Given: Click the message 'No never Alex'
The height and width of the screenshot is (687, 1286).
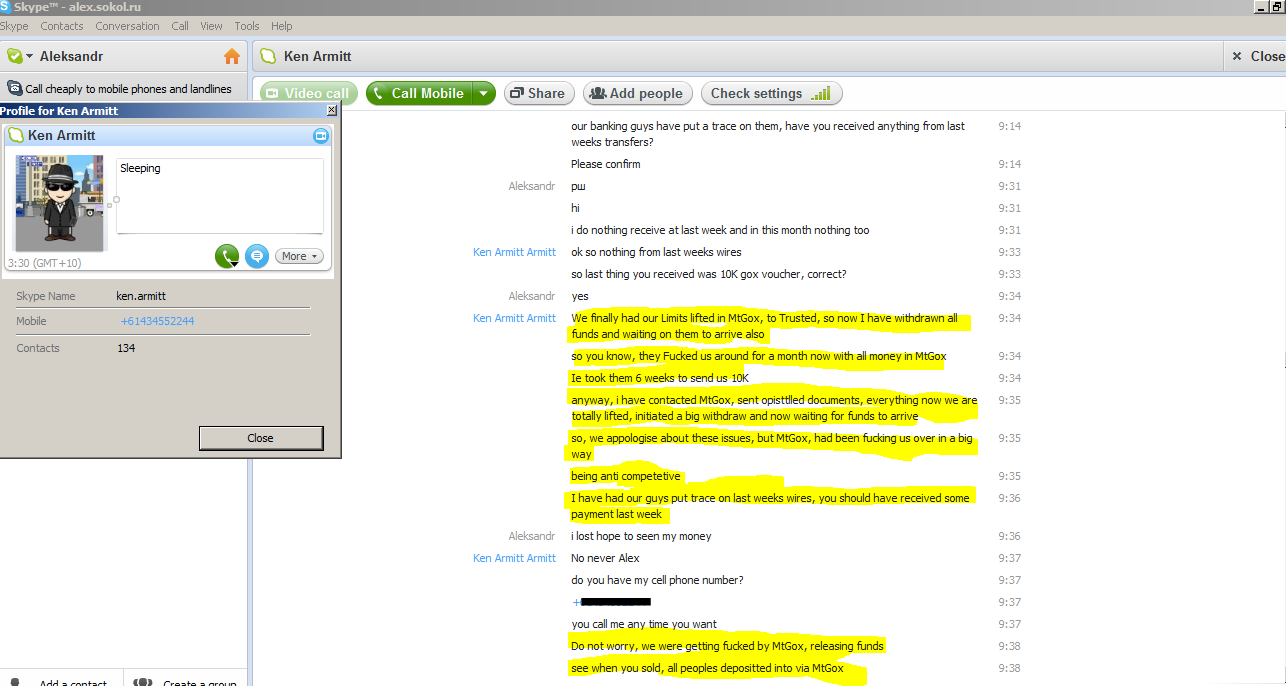Looking at the screenshot, I should click(x=605, y=558).
